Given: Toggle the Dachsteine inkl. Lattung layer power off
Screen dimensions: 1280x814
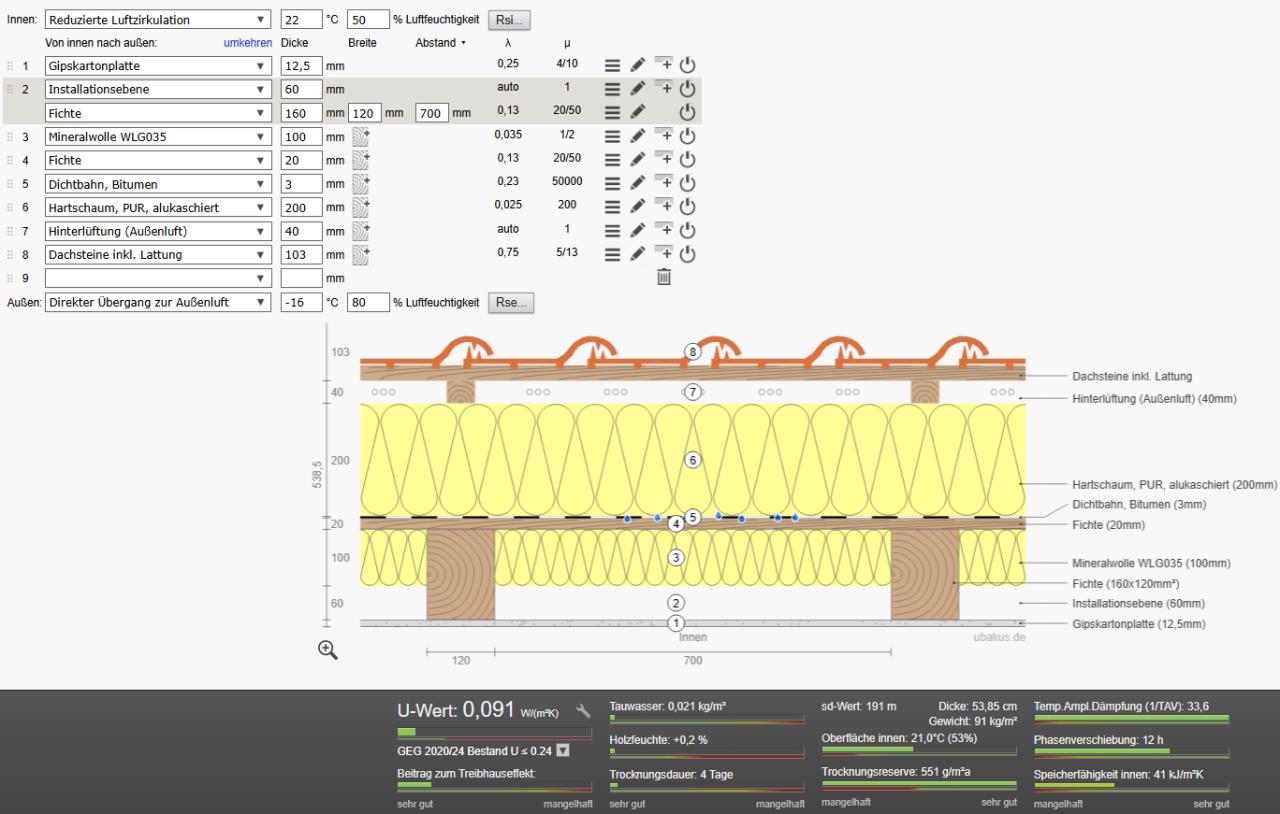Looking at the screenshot, I should (687, 254).
